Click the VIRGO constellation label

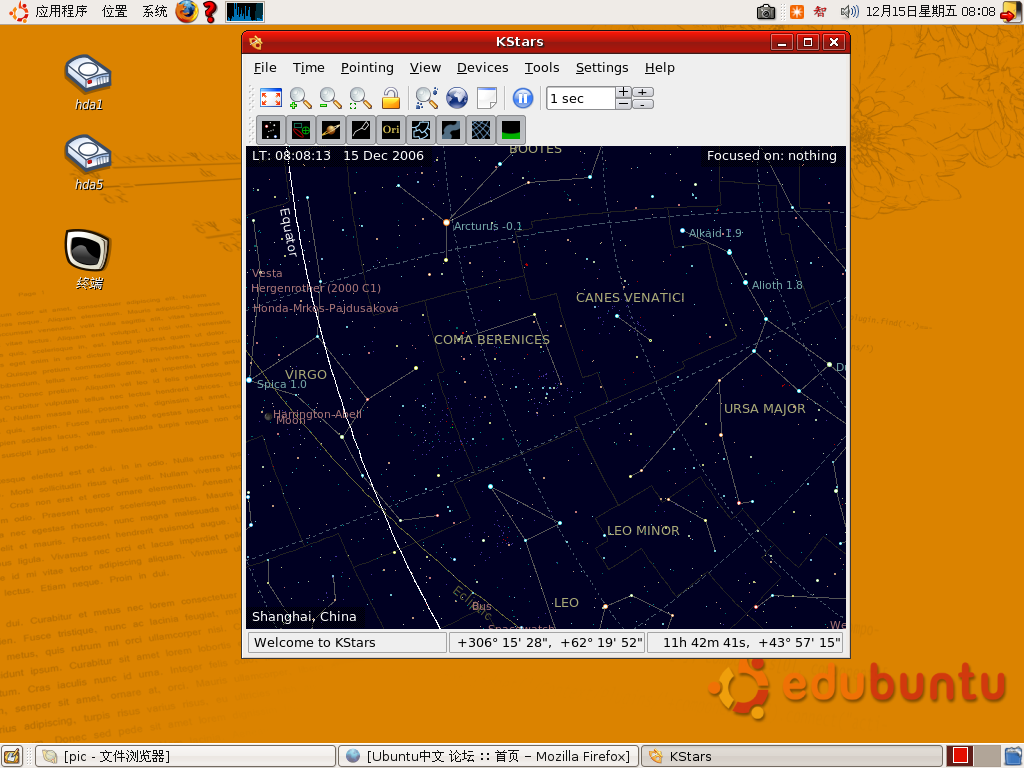coord(306,374)
